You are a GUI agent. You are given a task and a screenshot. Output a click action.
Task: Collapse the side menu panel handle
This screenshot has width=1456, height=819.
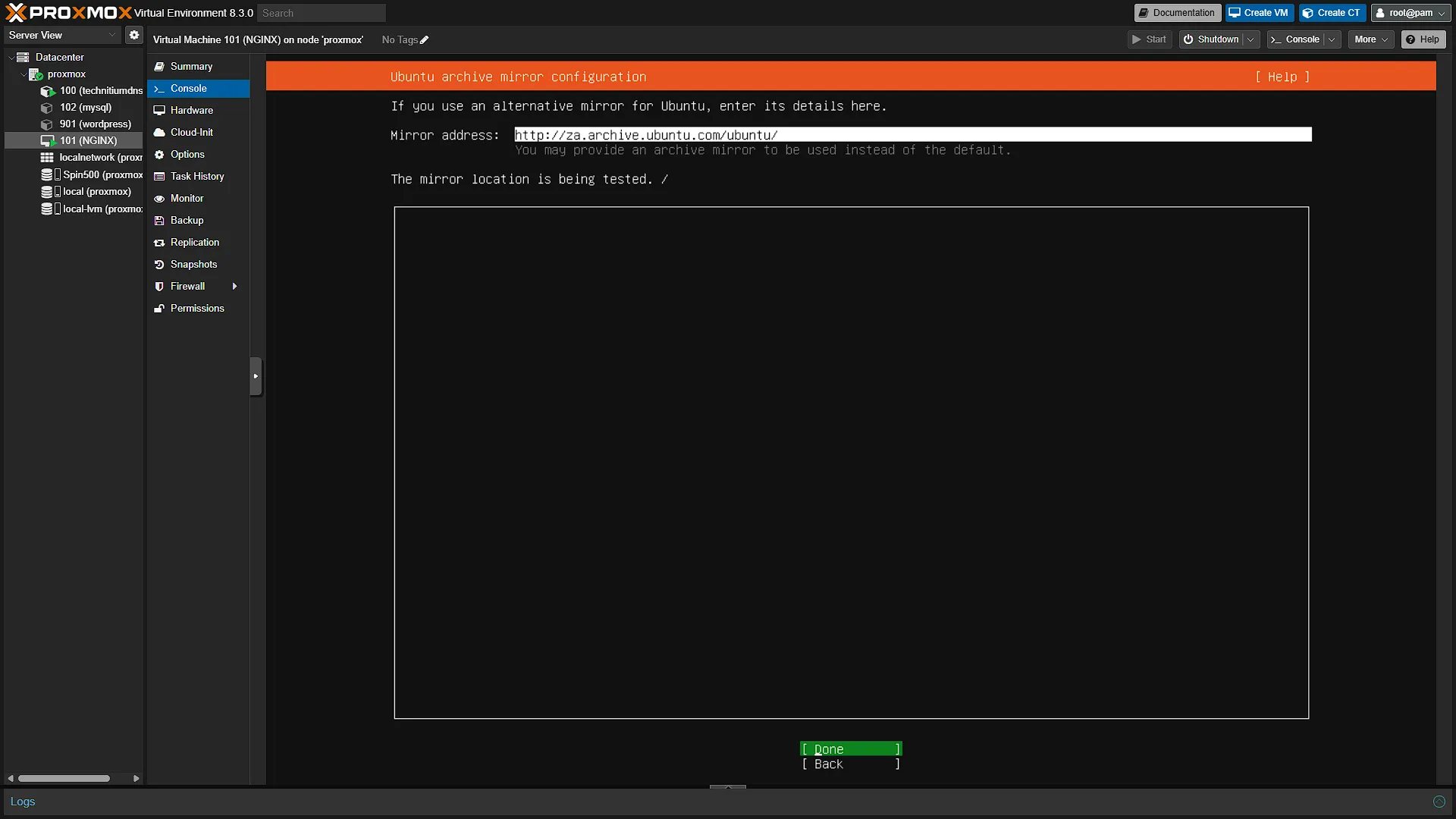[256, 376]
